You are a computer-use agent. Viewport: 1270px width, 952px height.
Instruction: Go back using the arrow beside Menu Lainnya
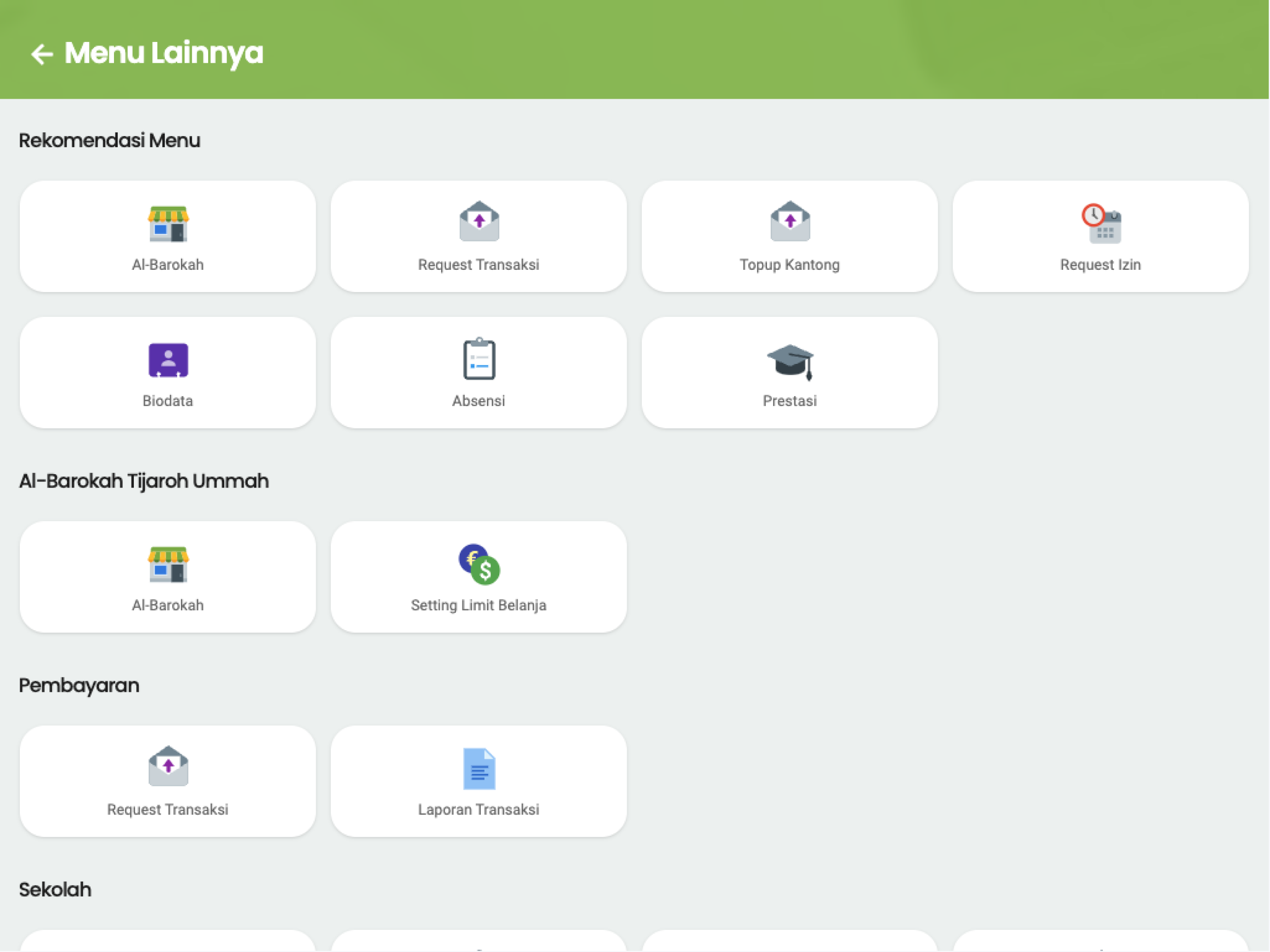click(42, 54)
